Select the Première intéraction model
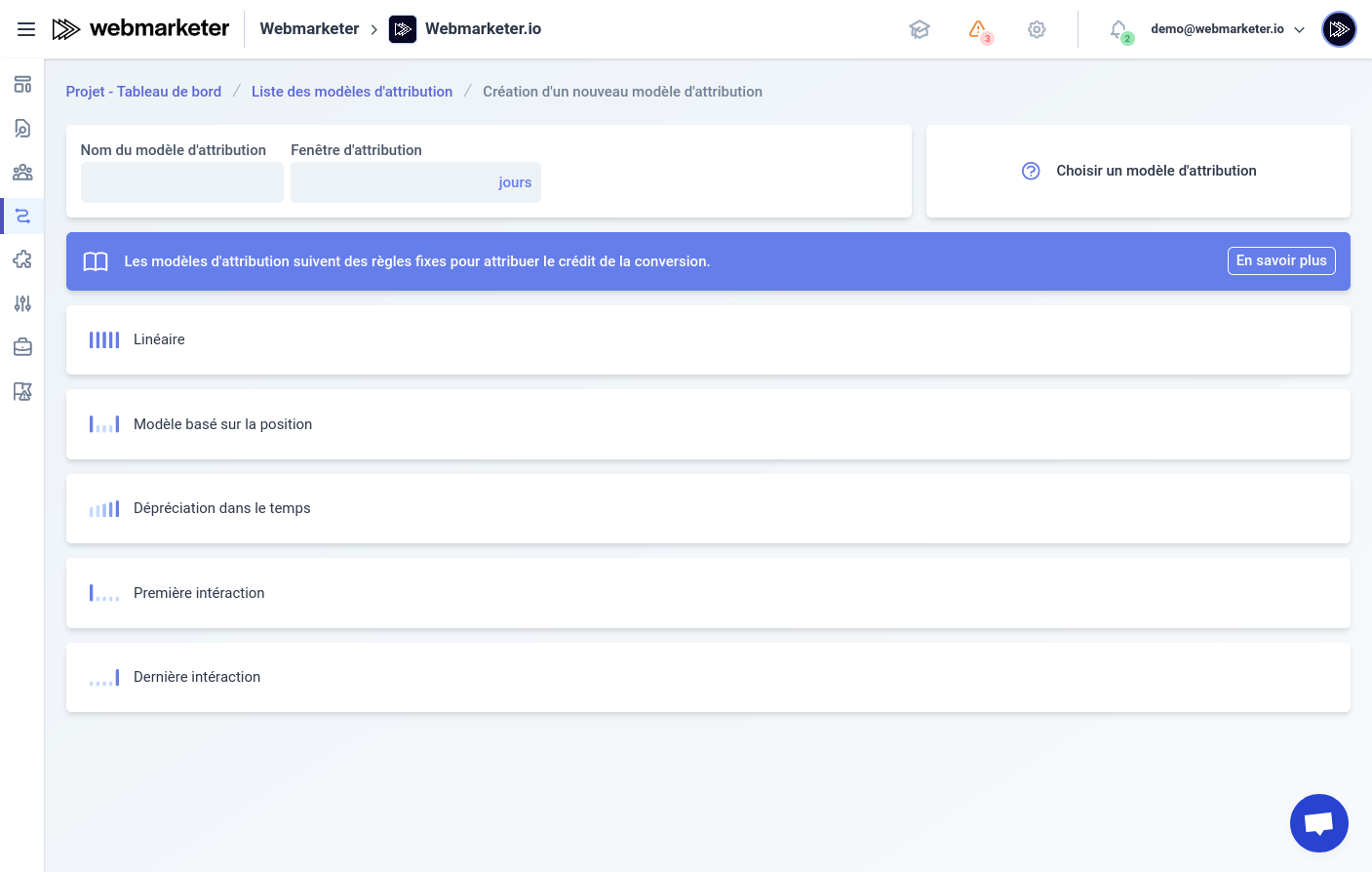The width and height of the screenshot is (1372, 872). (x=708, y=593)
